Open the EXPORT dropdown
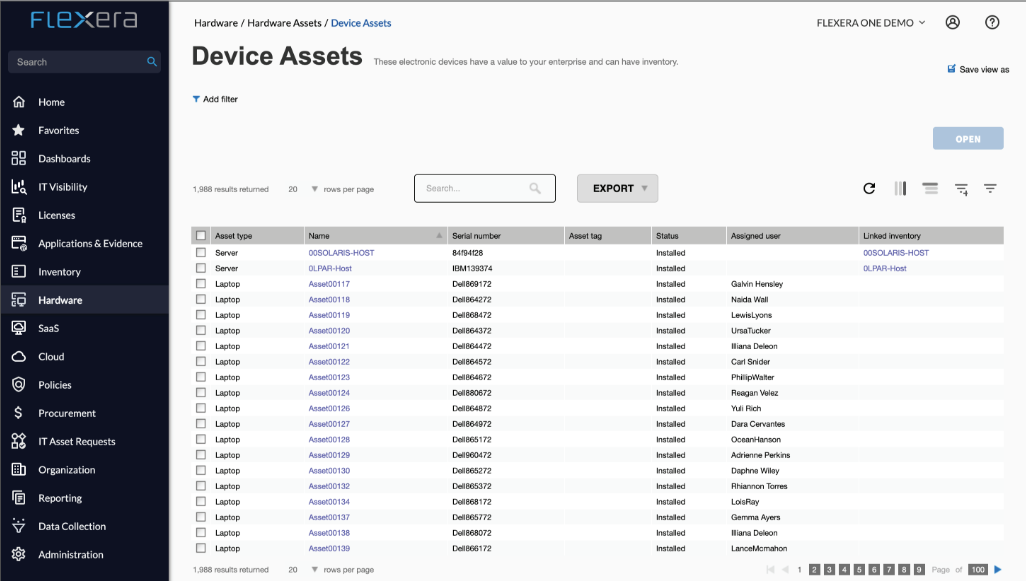Screen dimensions: 1026x581 (x=617, y=188)
